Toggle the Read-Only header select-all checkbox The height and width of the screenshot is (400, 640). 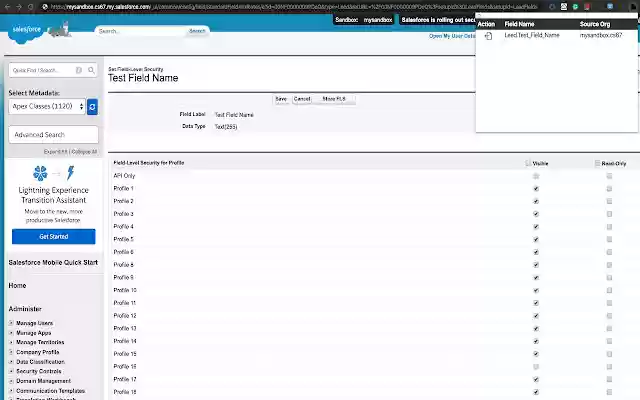597,163
